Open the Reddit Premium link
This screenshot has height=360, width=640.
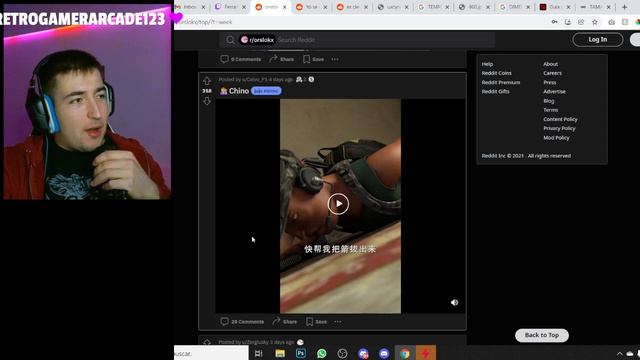501,82
